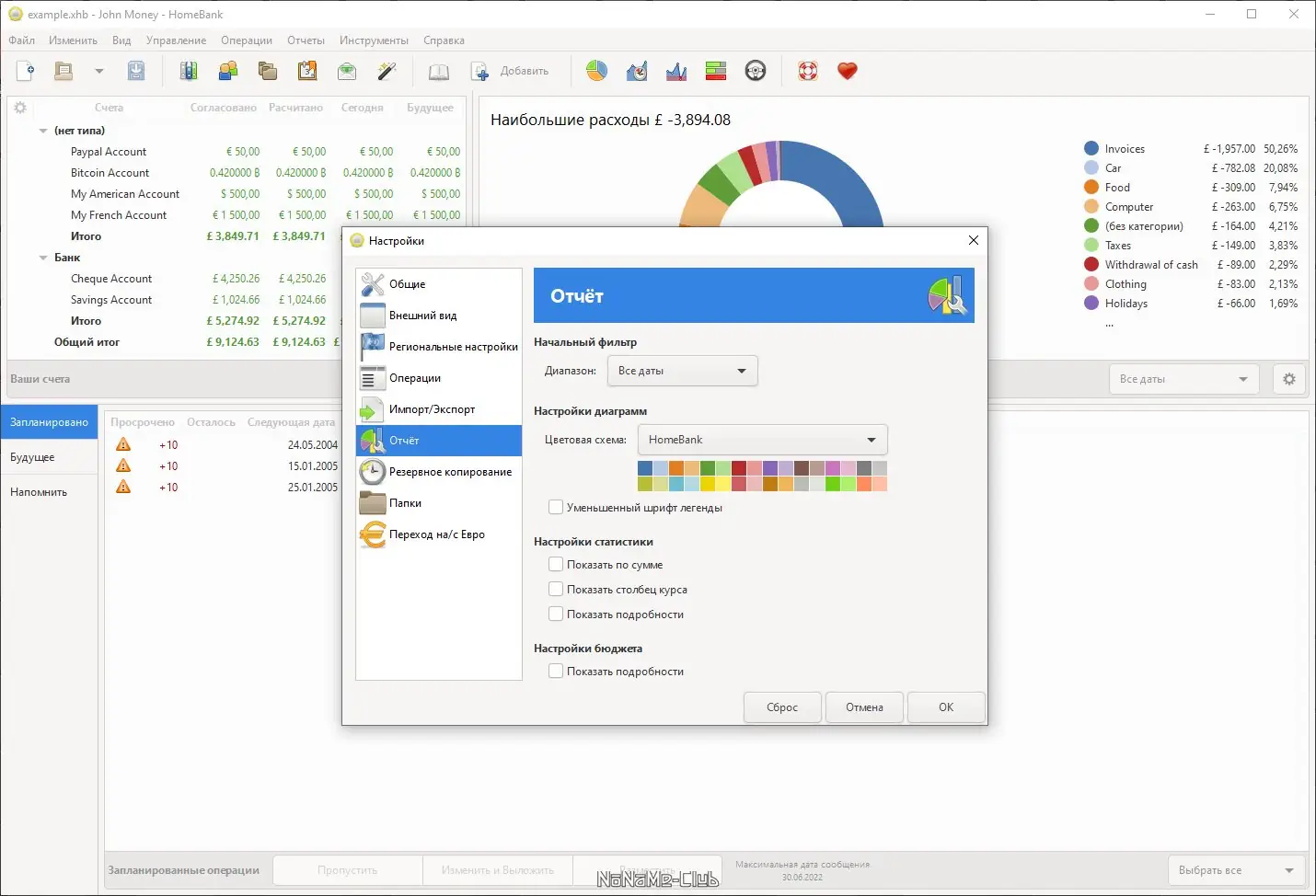Check Показать подробности under Настройки статистики
1316x896 pixels.
[556, 615]
